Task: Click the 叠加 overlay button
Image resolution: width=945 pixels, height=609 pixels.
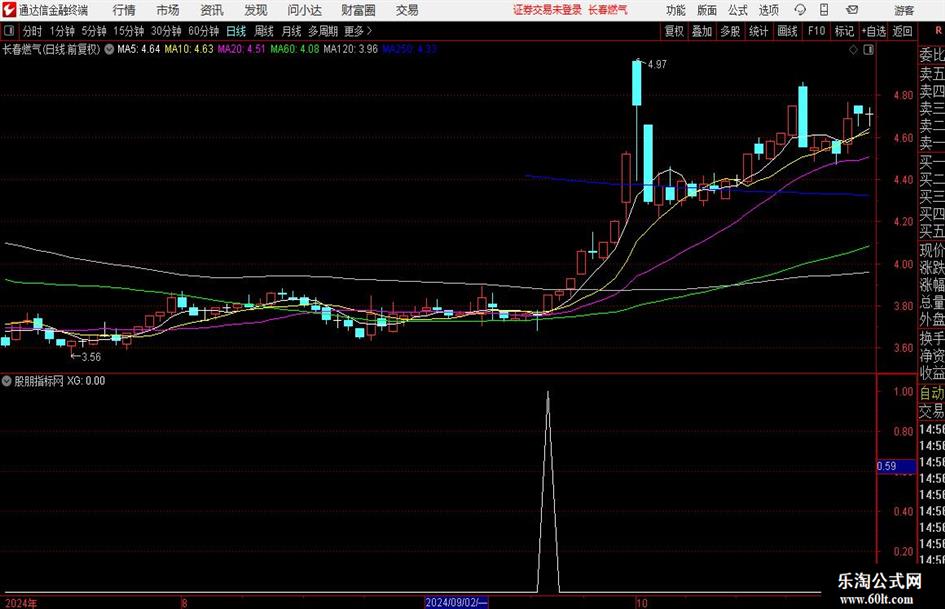Action: [x=702, y=31]
